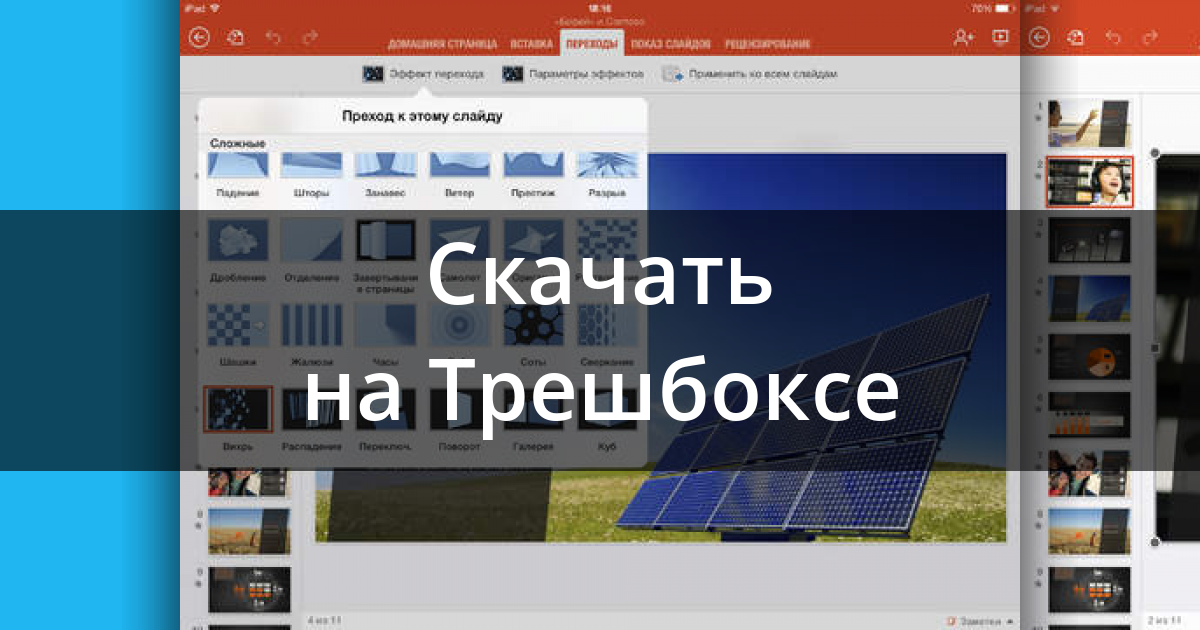Select slide 9 thumbnail in right window
This screenshot has width=1200, height=630.
tap(1088, 588)
